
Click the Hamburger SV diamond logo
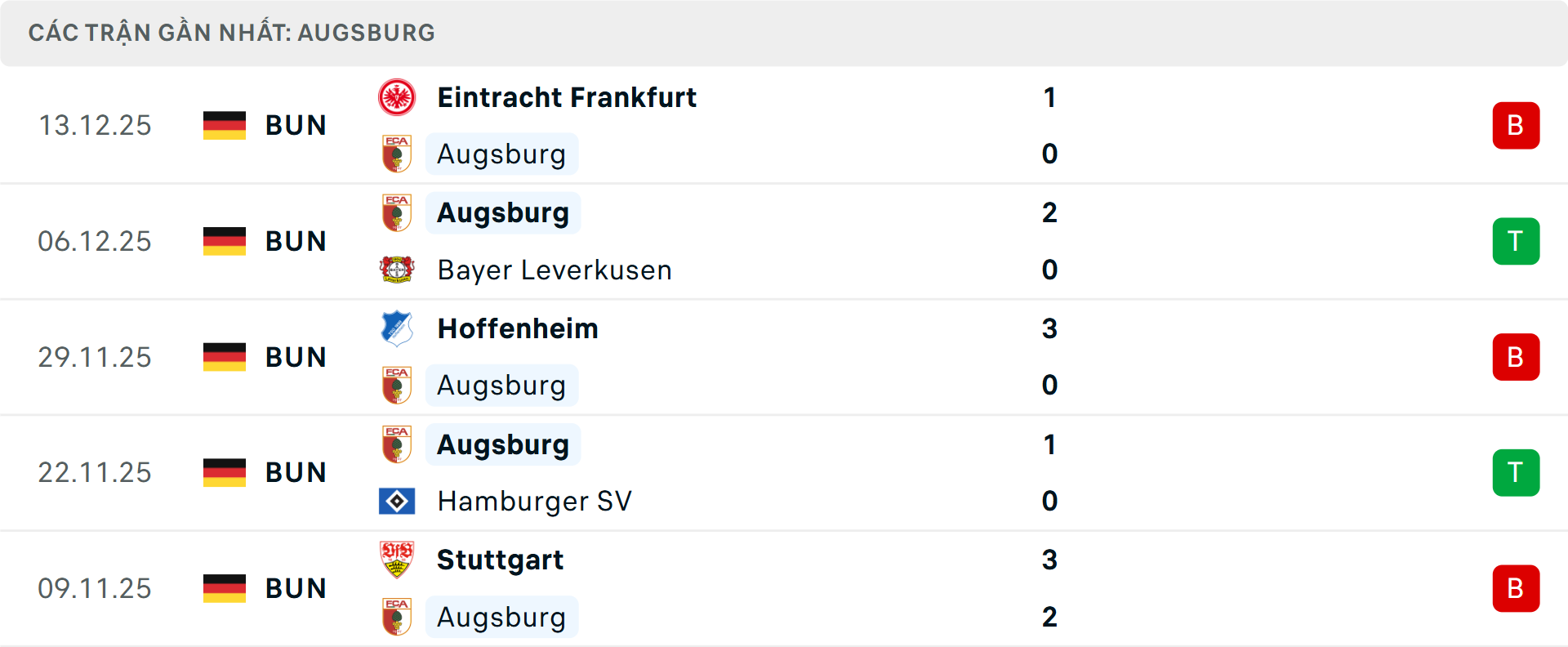click(398, 501)
